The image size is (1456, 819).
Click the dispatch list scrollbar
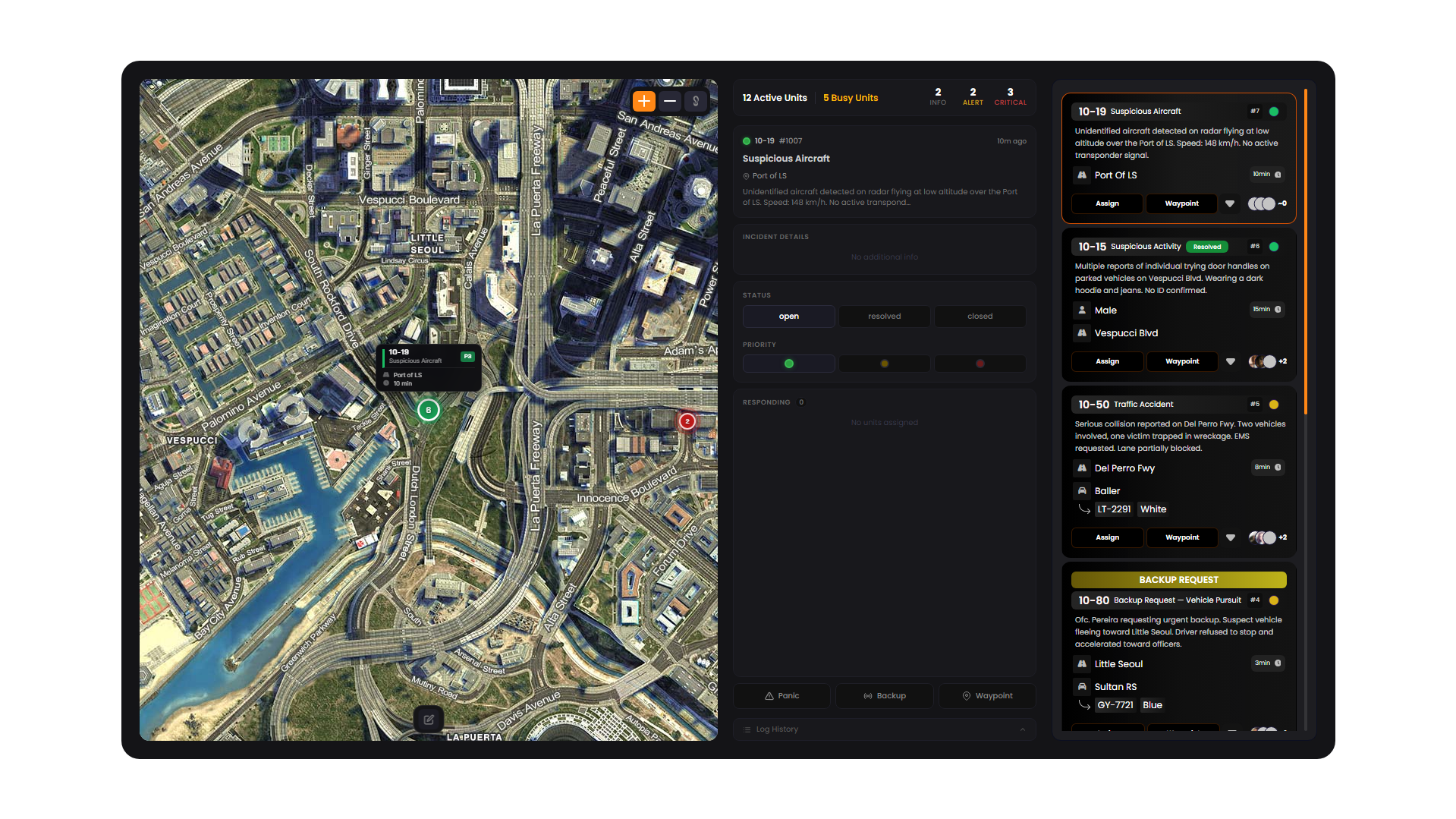[1306, 252]
